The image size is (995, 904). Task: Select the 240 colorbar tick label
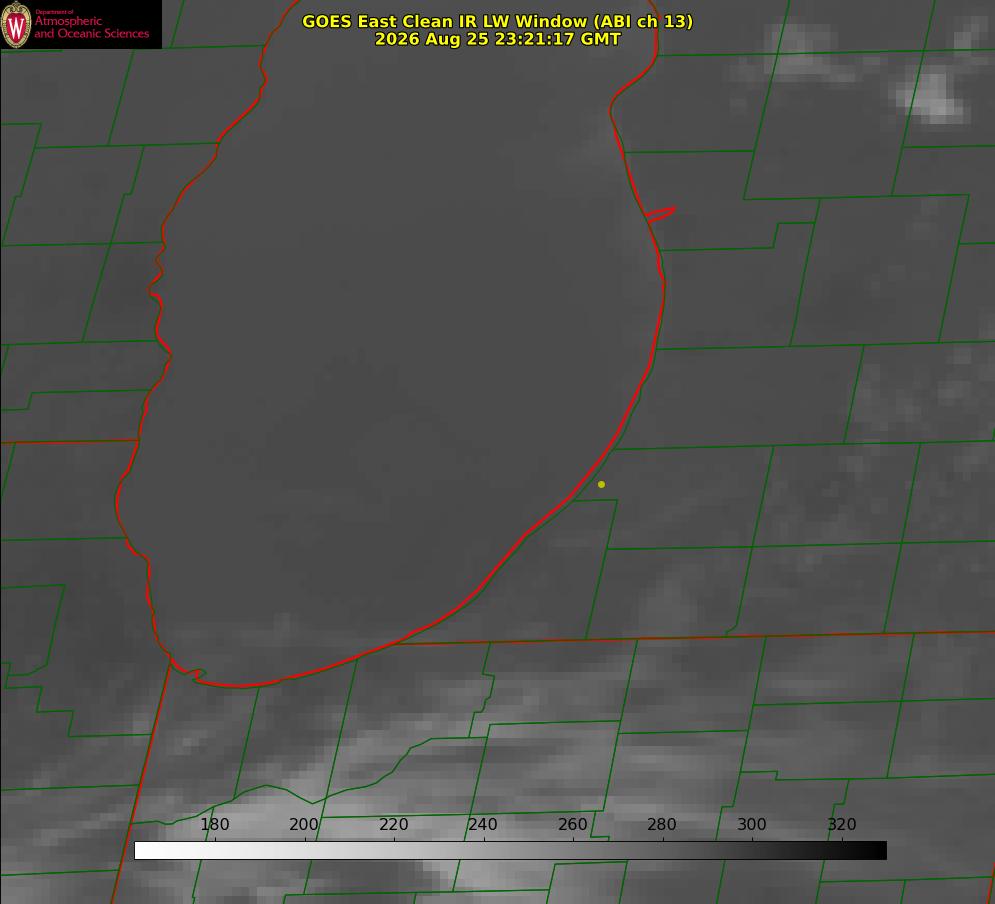pos(483,824)
